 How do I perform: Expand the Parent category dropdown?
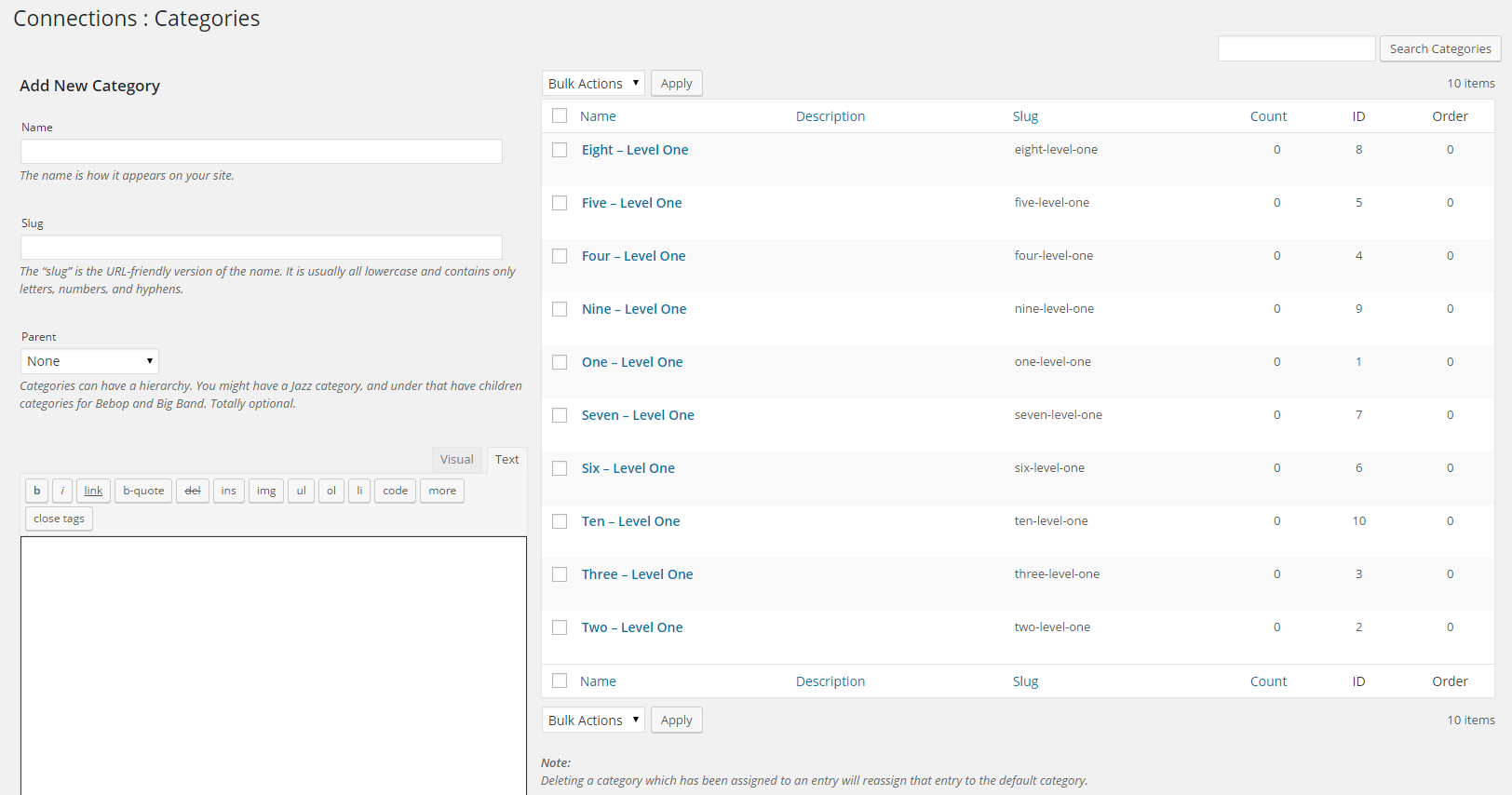tap(89, 361)
